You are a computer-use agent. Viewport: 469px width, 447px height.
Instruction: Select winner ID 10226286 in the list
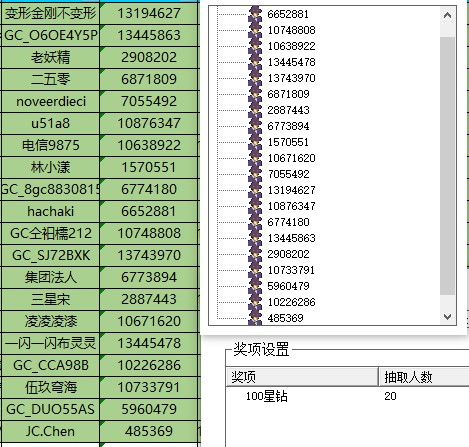point(291,302)
